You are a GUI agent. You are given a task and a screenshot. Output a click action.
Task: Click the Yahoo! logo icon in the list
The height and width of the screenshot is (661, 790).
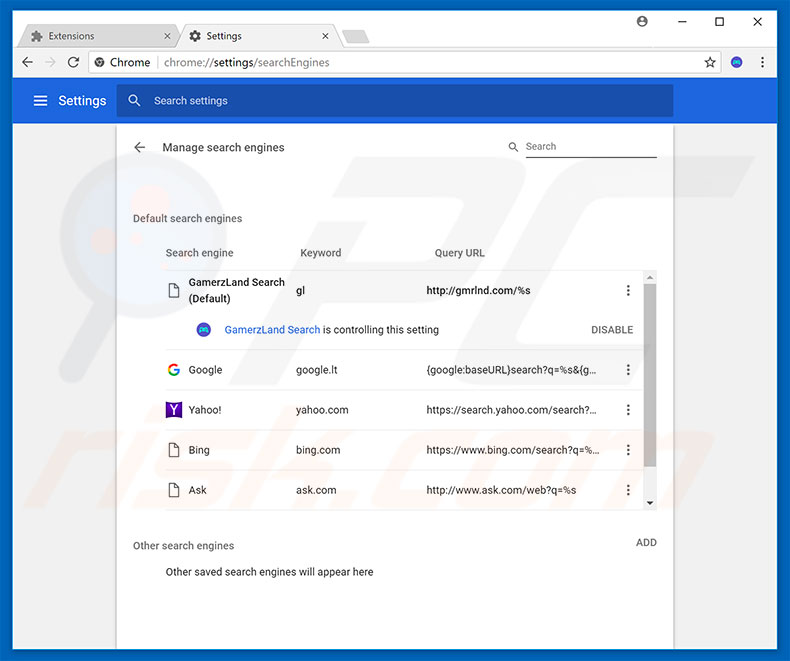pyautogui.click(x=174, y=410)
